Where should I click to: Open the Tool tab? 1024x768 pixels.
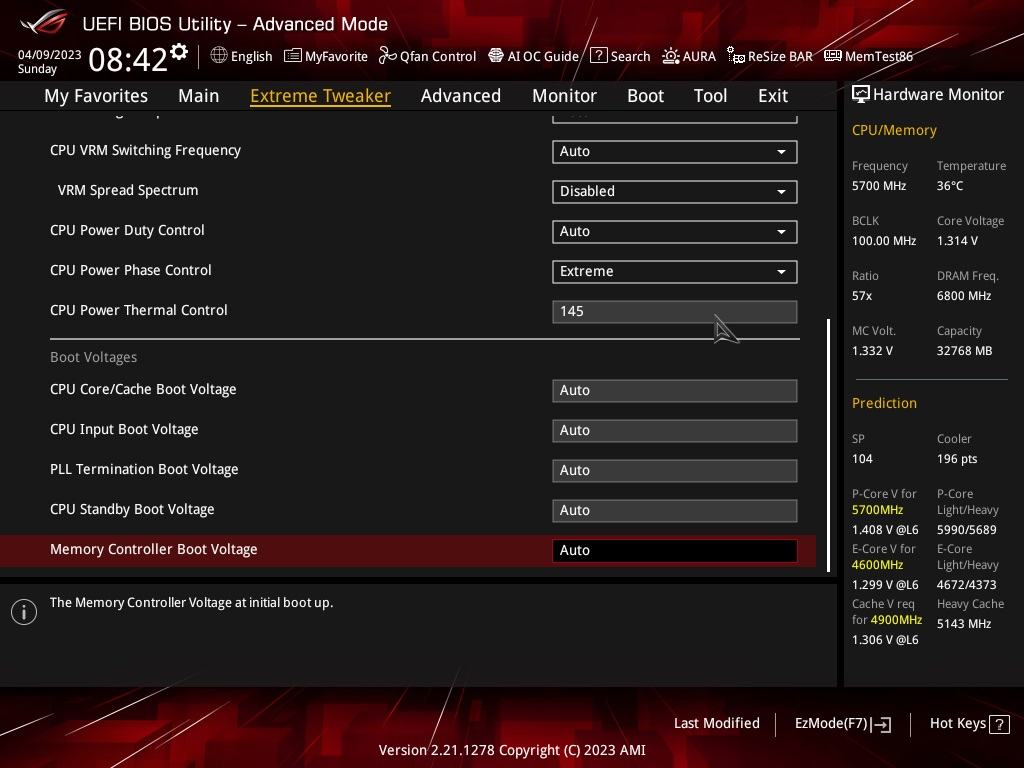click(710, 96)
